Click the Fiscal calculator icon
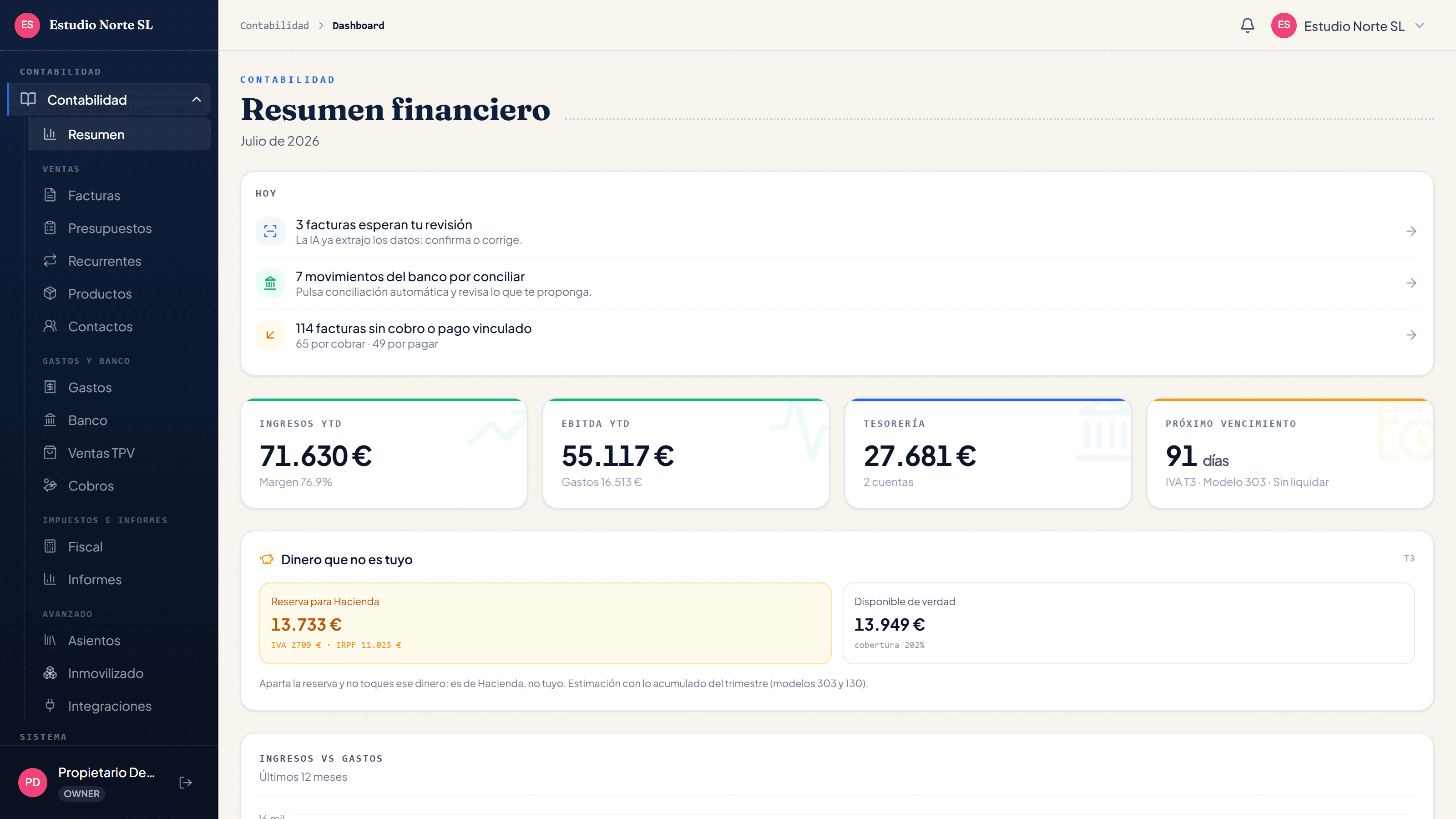This screenshot has height=819, width=1456. pos(51,546)
